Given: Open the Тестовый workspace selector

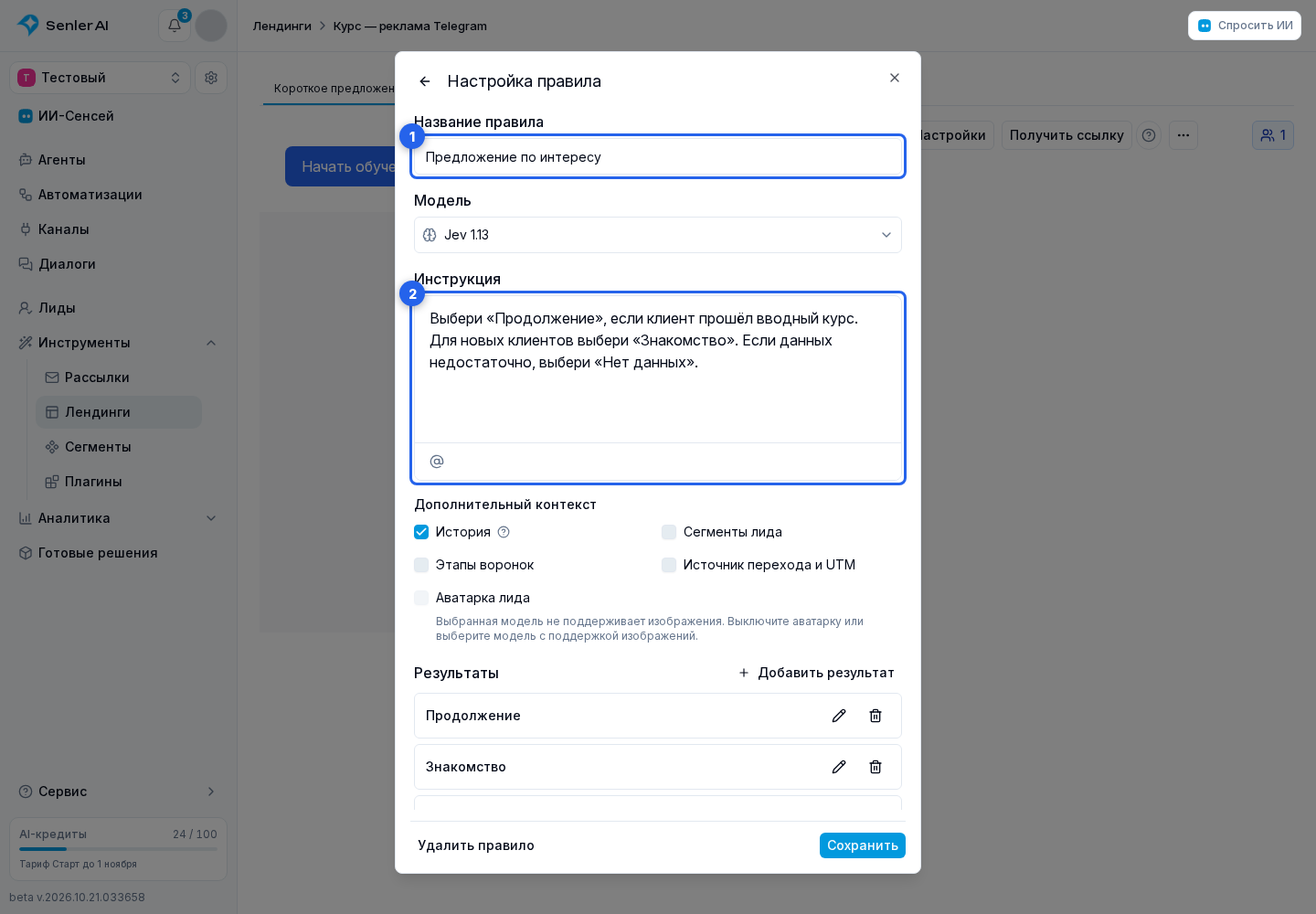Looking at the screenshot, I should (x=100, y=78).
